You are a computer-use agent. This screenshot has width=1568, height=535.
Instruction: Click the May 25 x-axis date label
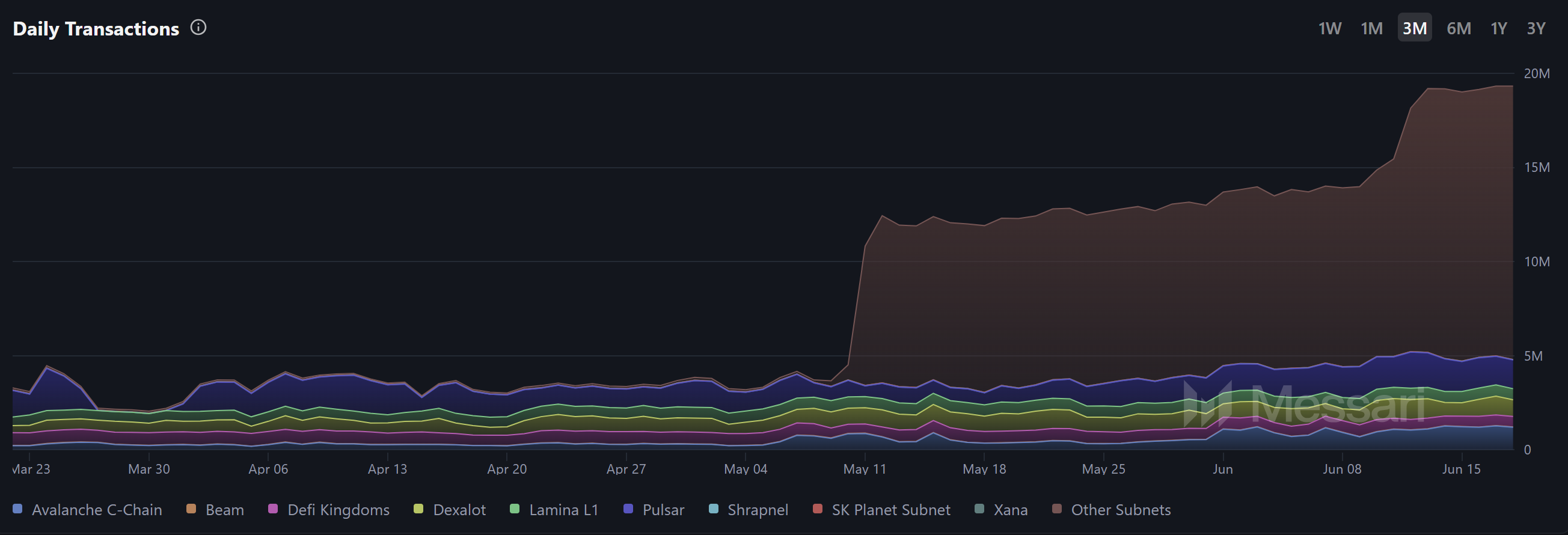pos(1103,469)
